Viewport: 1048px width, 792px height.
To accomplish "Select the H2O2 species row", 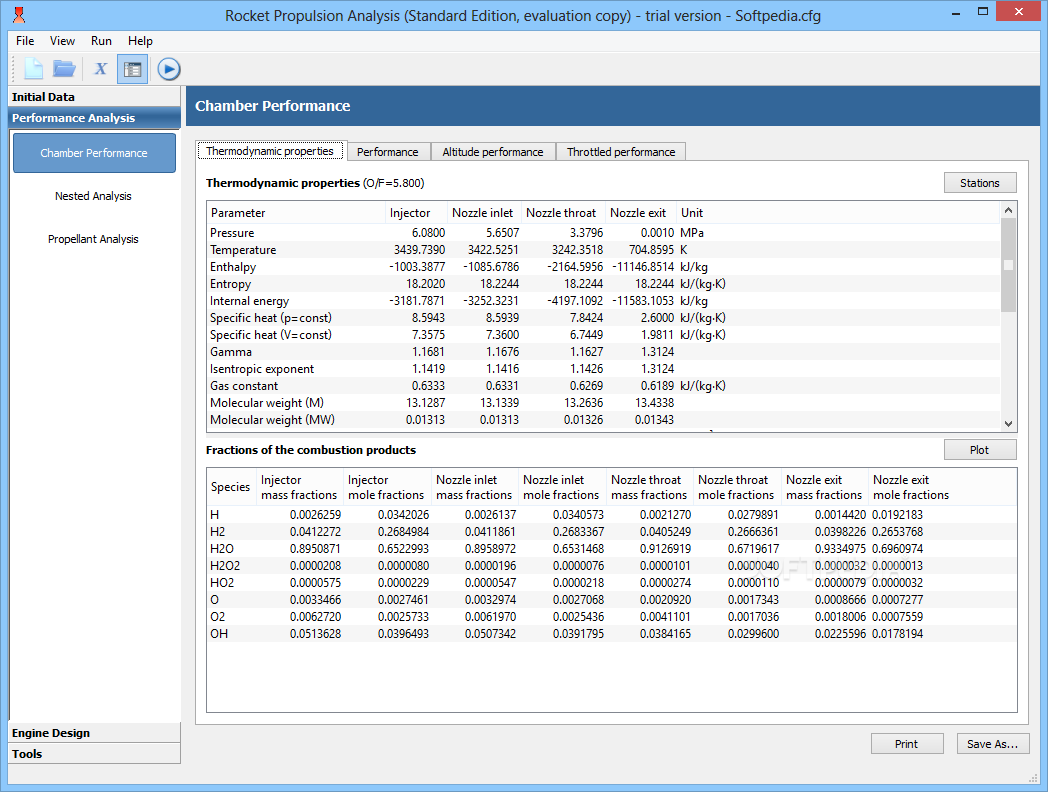I will [612, 565].
